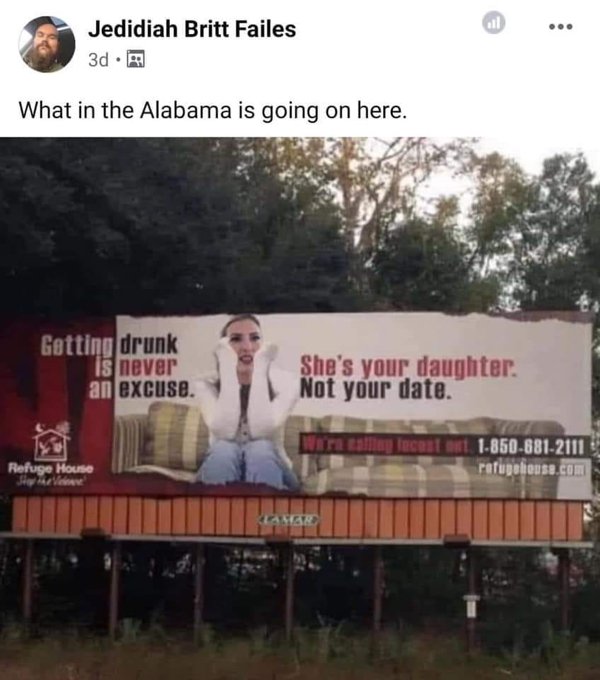
Task: Click the "Not your date." black text
Action: [376, 389]
